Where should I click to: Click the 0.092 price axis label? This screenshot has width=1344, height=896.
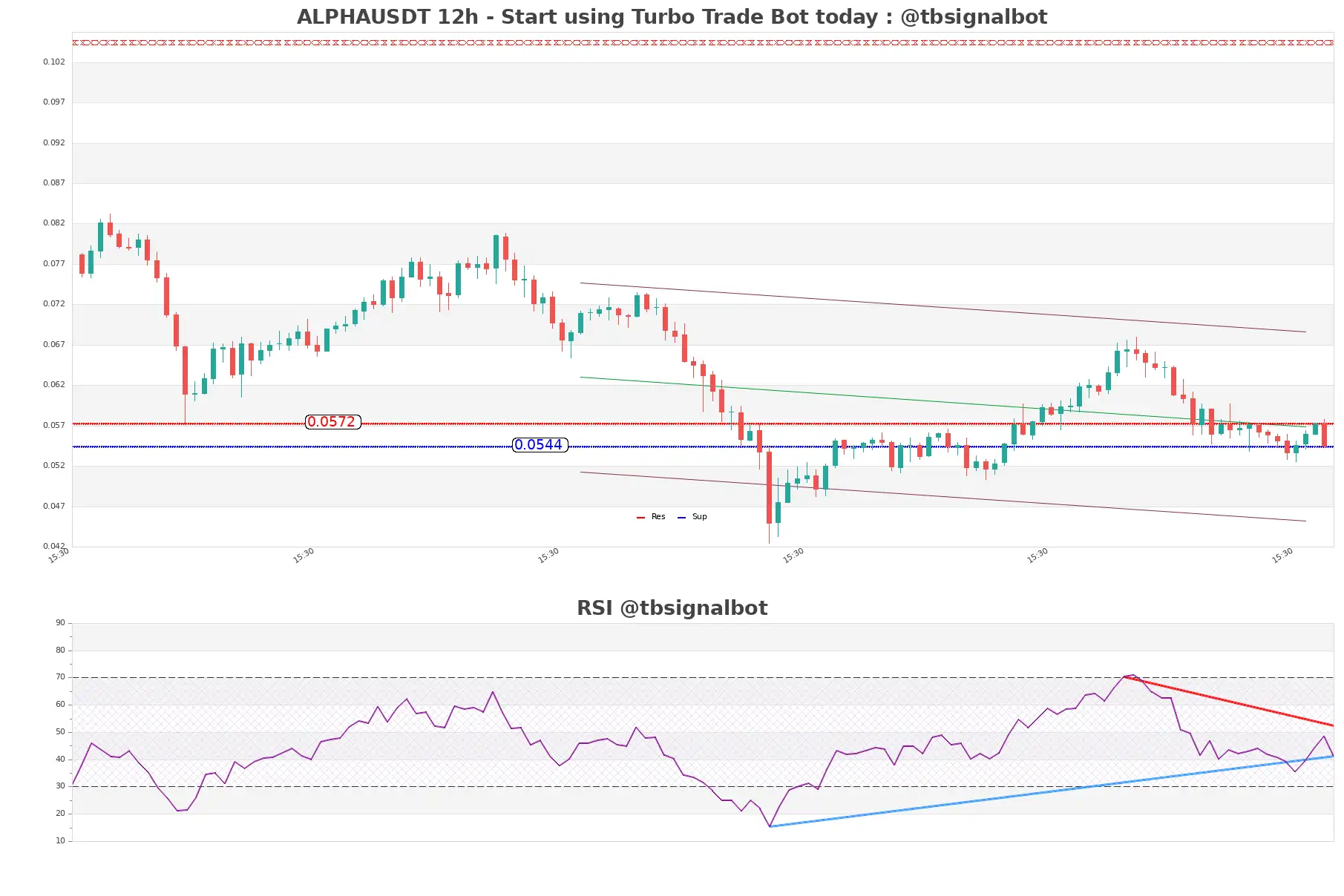pos(53,143)
